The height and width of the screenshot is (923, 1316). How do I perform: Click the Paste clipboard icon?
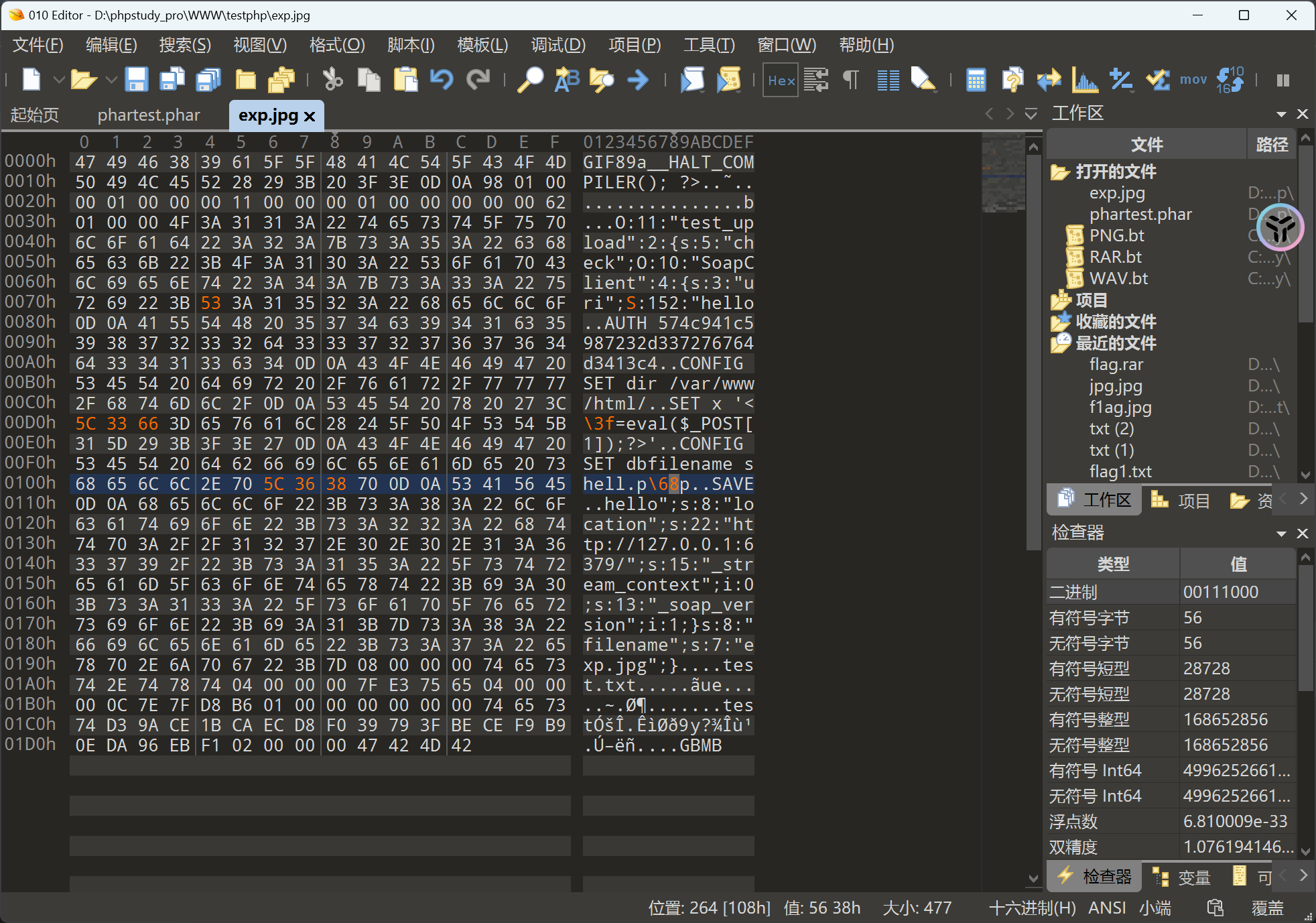pos(405,80)
